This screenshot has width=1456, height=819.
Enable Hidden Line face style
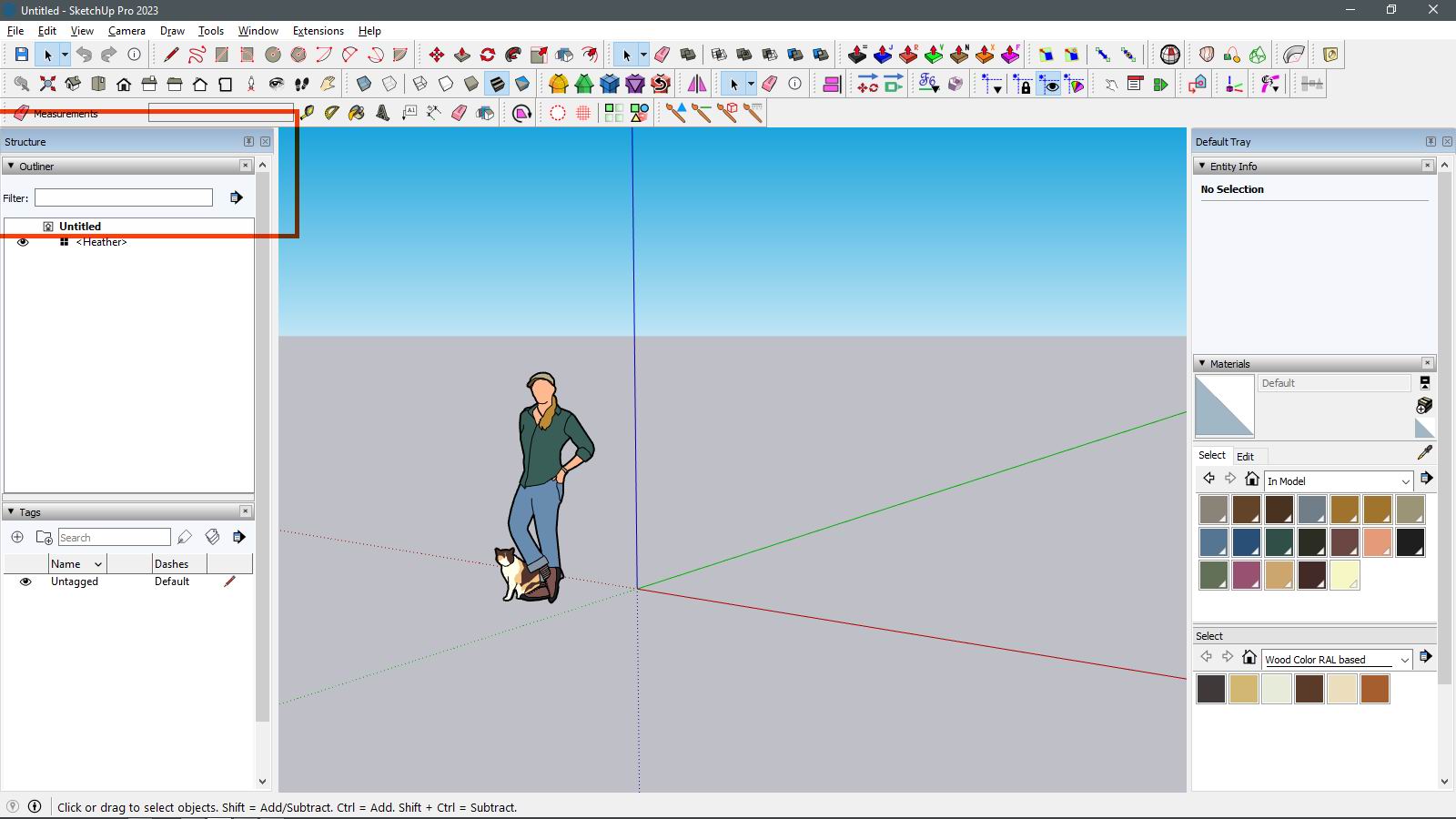(x=446, y=84)
